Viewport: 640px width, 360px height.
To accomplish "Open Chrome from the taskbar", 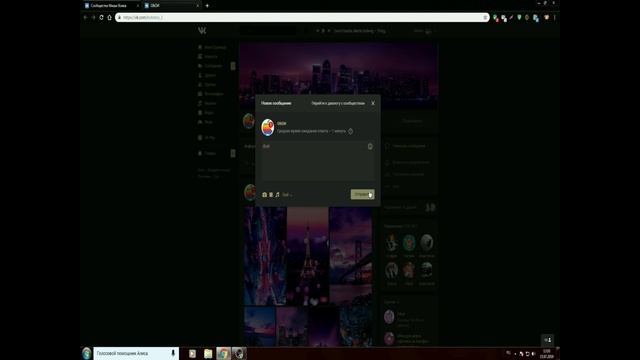I will [223, 353].
